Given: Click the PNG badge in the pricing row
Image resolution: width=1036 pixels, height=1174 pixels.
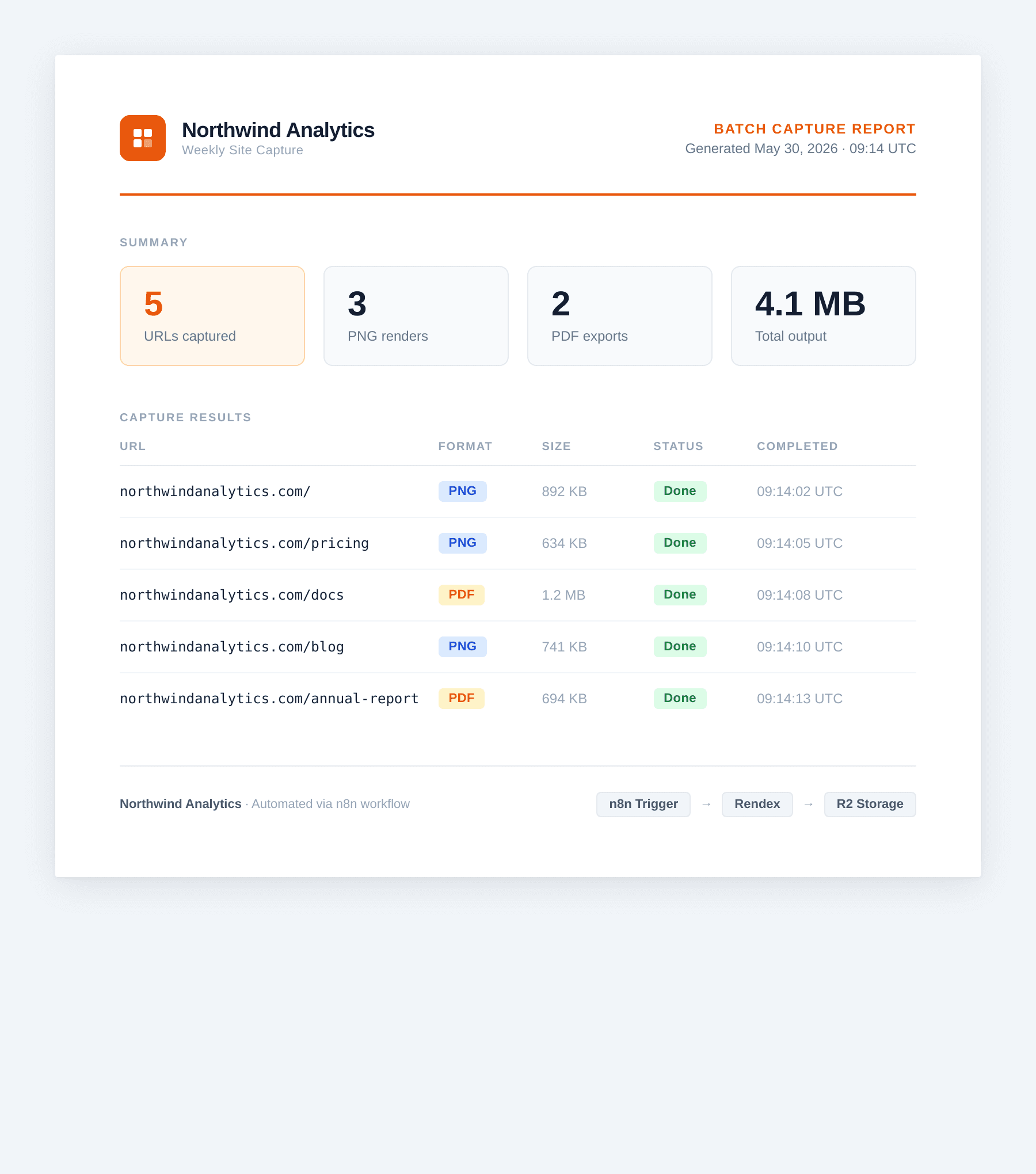Looking at the screenshot, I should click(x=462, y=543).
